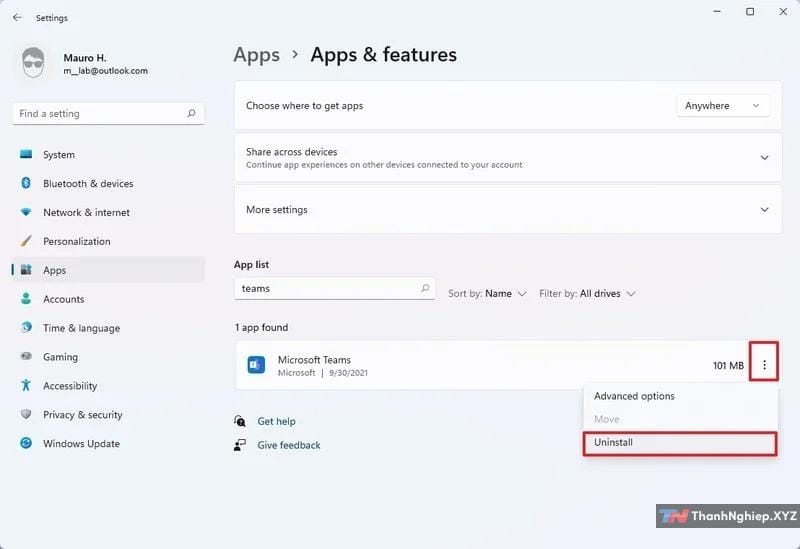This screenshot has height=549, width=800.
Task: Click the Bluetooth & devices icon
Action: (x=26, y=183)
